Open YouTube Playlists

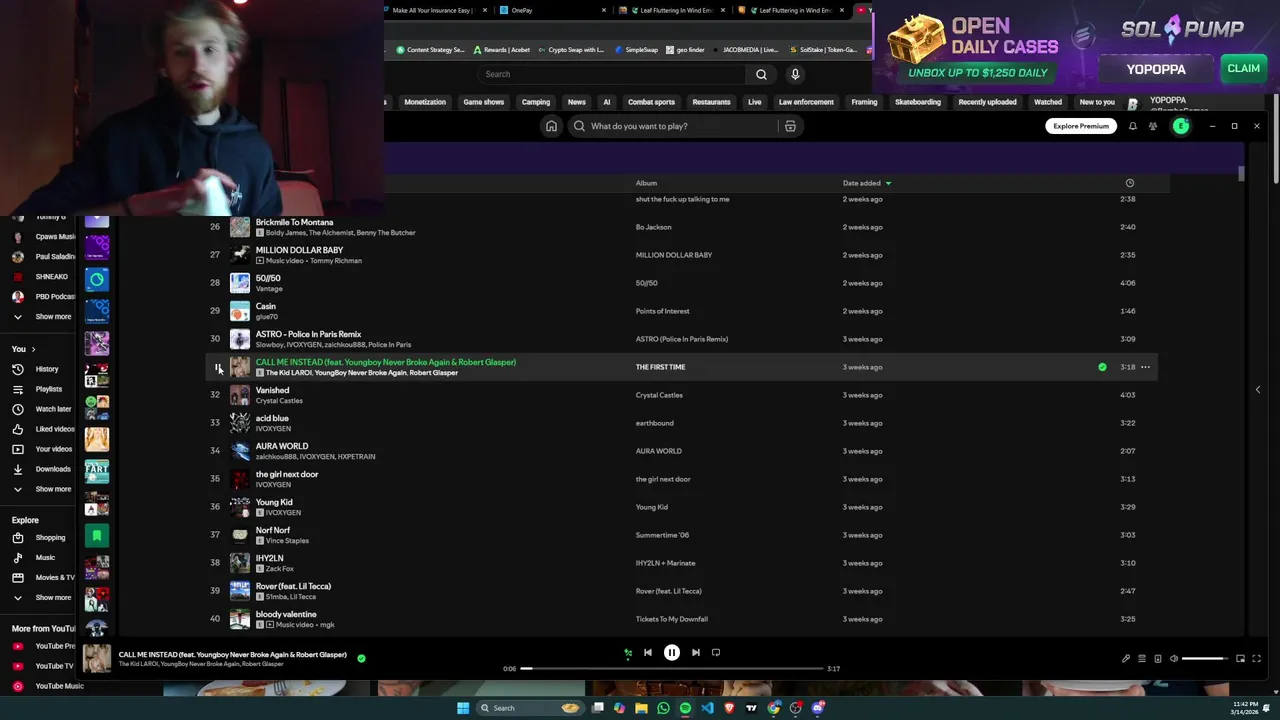38,389
